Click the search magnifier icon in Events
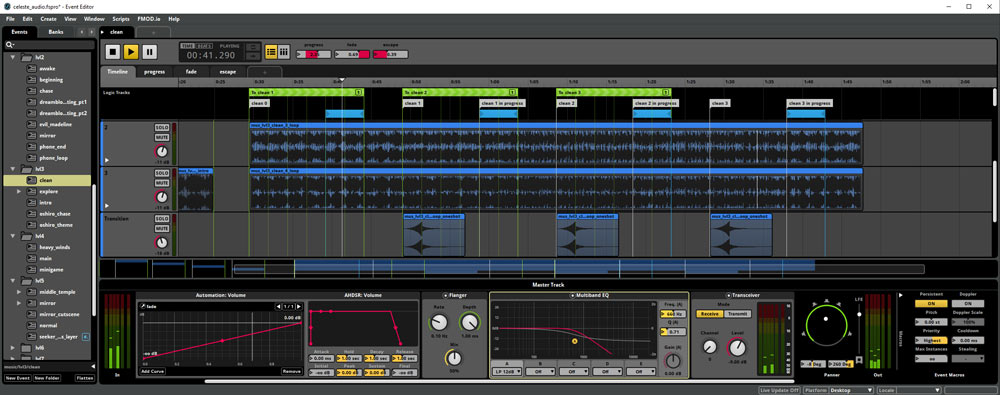1000x395 pixels. [x=10, y=45]
